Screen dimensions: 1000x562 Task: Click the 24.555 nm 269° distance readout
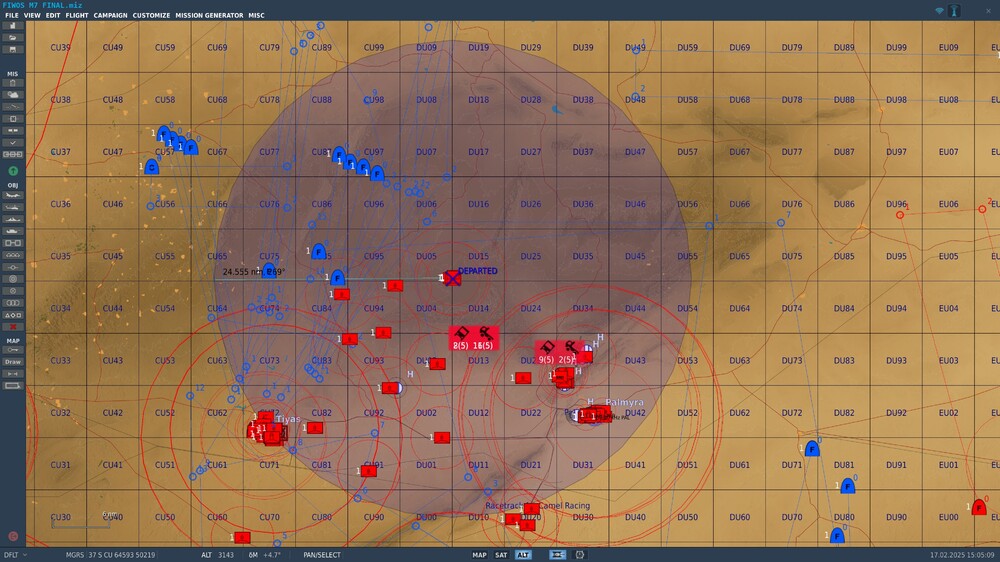tap(253, 272)
